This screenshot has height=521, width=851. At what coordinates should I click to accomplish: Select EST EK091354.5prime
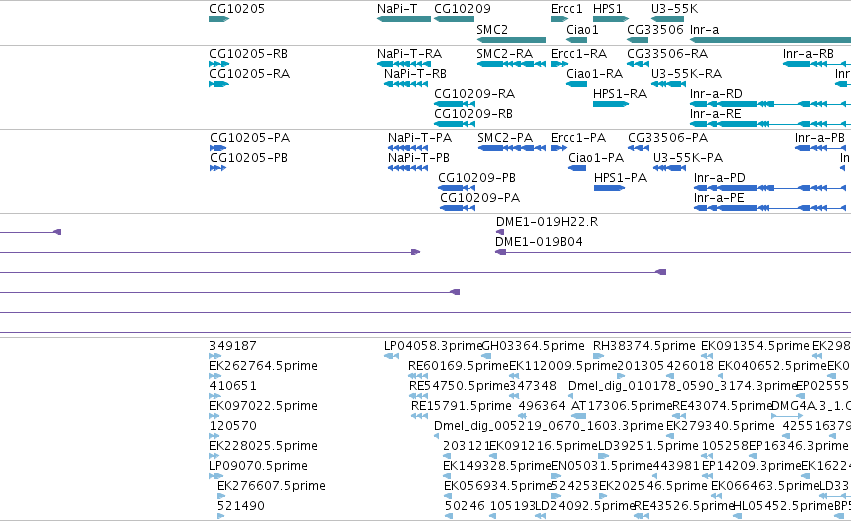[x=707, y=357]
